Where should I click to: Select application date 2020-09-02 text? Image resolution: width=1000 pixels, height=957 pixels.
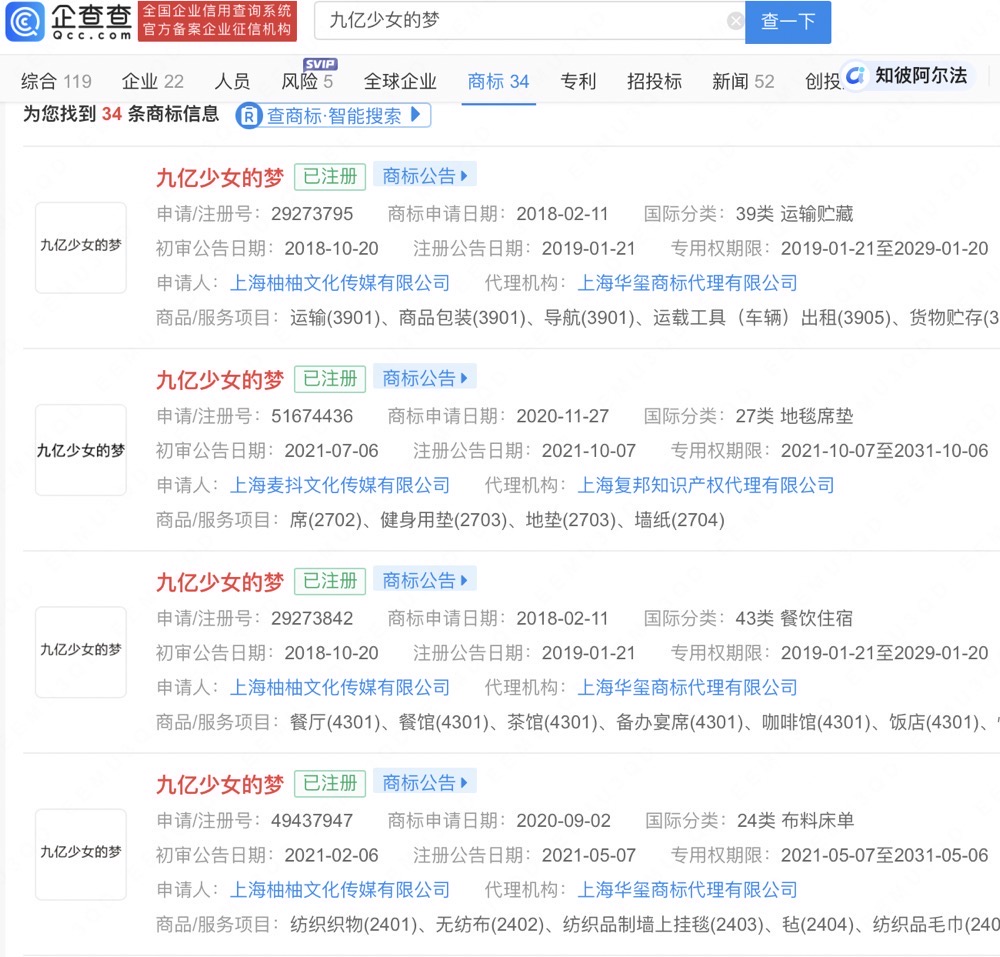tap(563, 820)
